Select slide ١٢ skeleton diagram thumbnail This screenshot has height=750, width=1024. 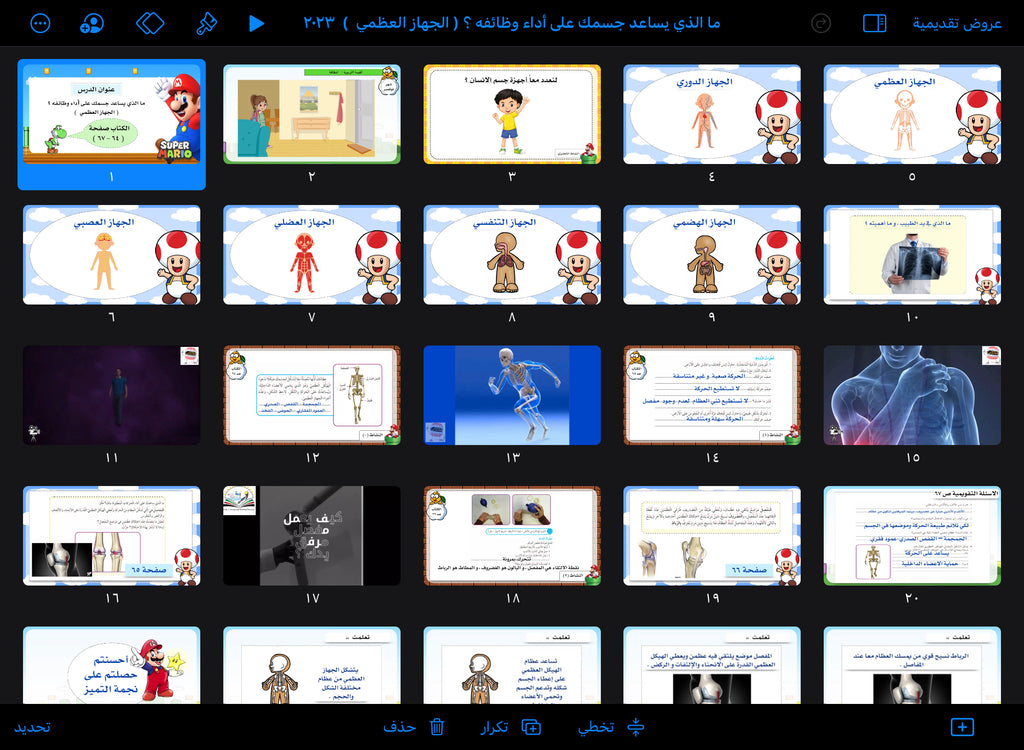point(312,395)
